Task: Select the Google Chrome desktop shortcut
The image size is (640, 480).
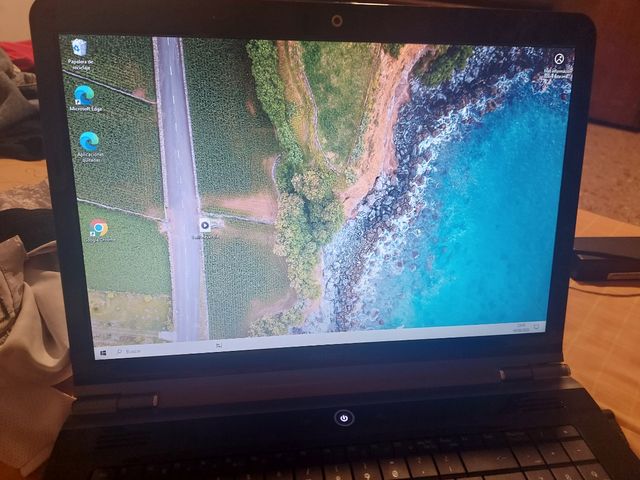Action: click(99, 228)
